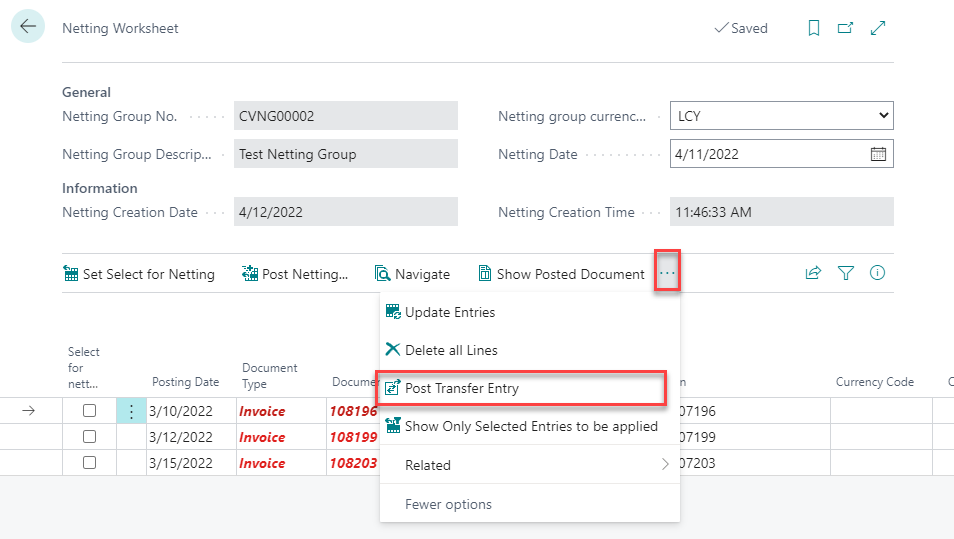Open the calendar picker for Netting Date
Image resolution: width=954 pixels, height=539 pixels.
(x=878, y=154)
